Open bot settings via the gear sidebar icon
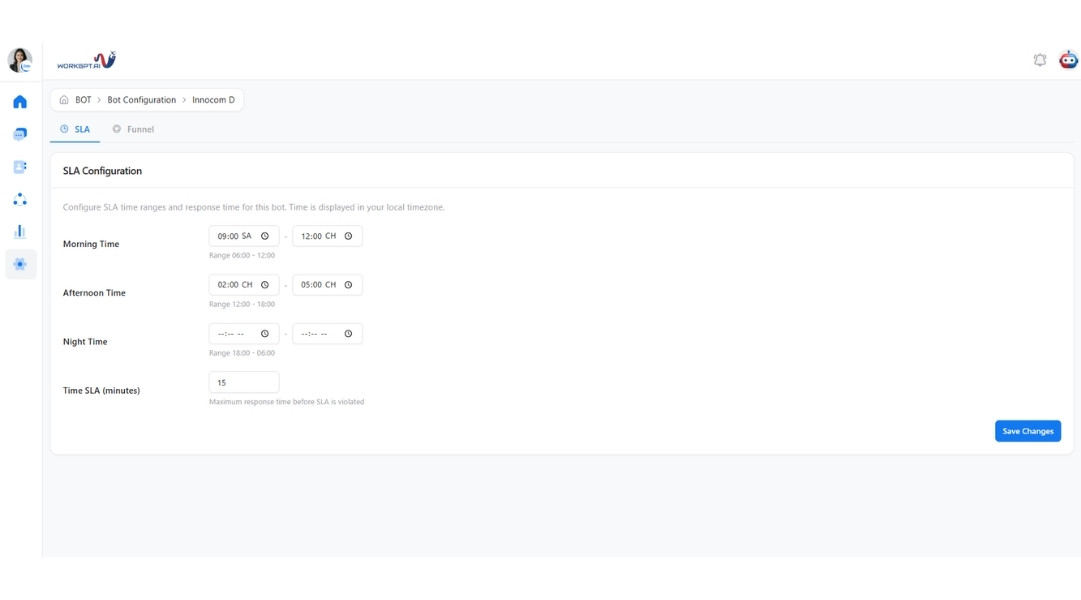 pos(19,264)
